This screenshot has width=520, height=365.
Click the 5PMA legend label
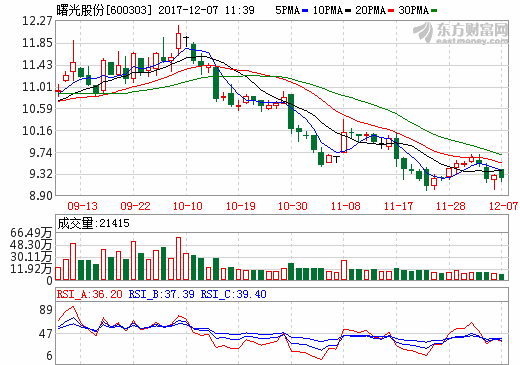pos(287,10)
